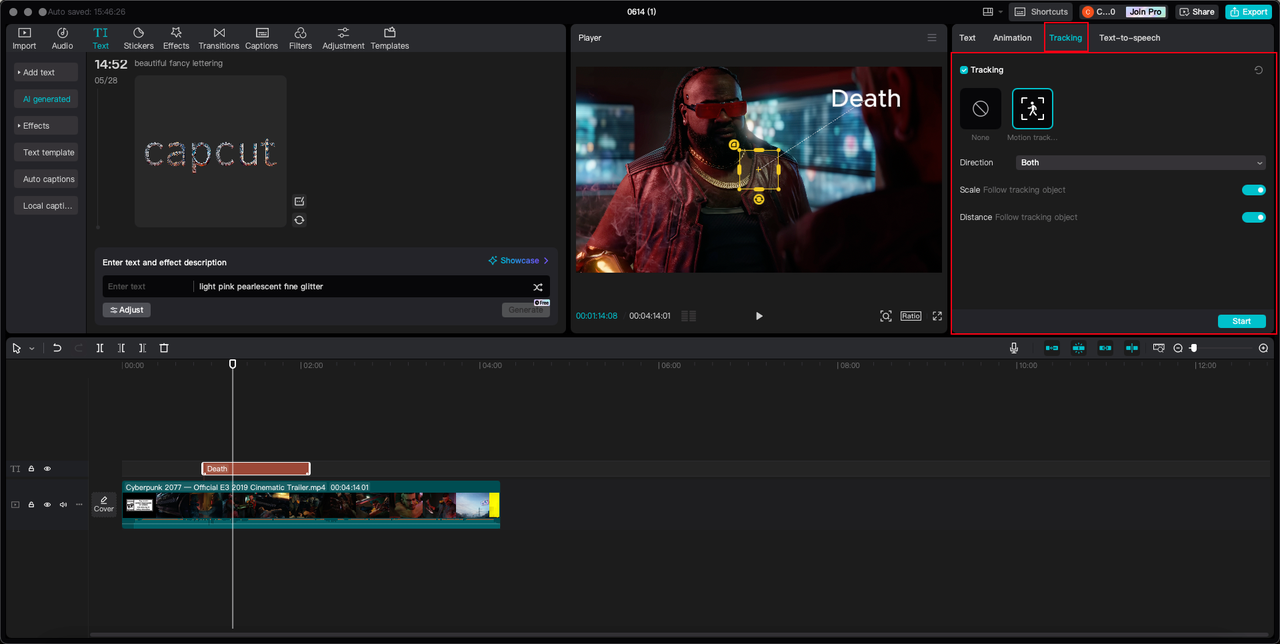Click the player fullscreen icon
1280x644 pixels.
tap(937, 316)
